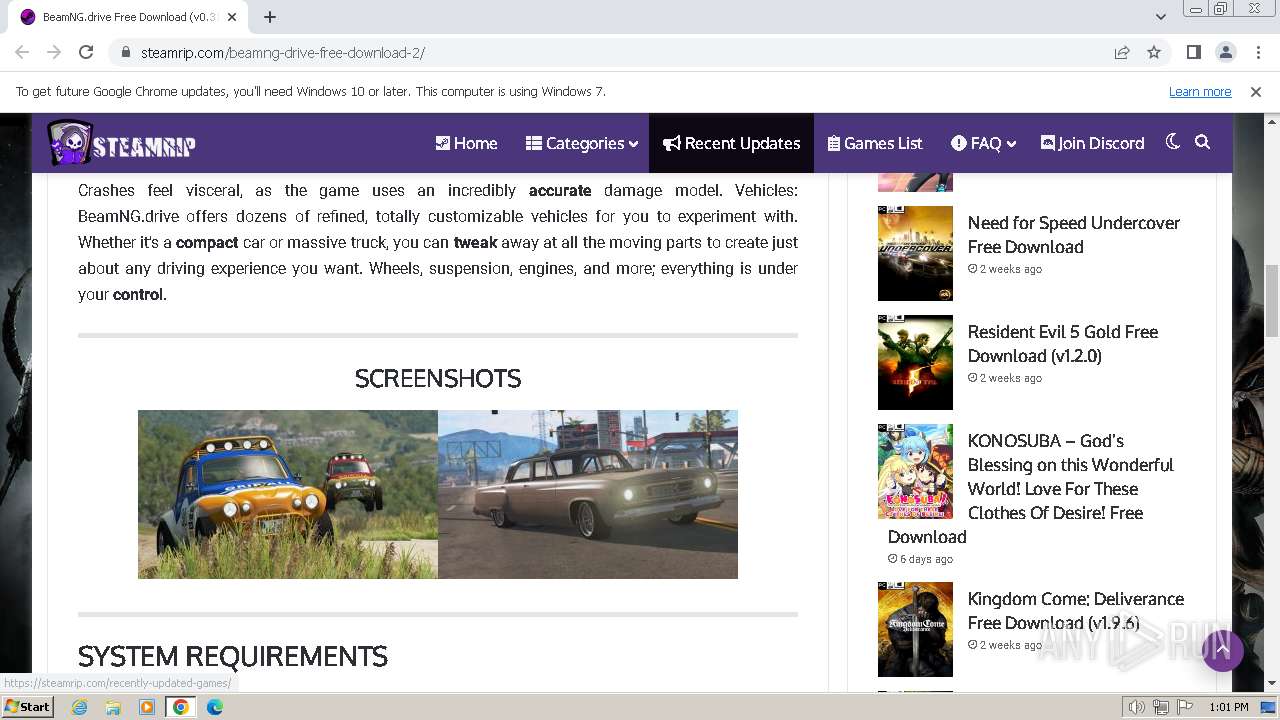Viewport: 1280px width, 720px height.
Task: Open a new browser tab
Action: (270, 17)
